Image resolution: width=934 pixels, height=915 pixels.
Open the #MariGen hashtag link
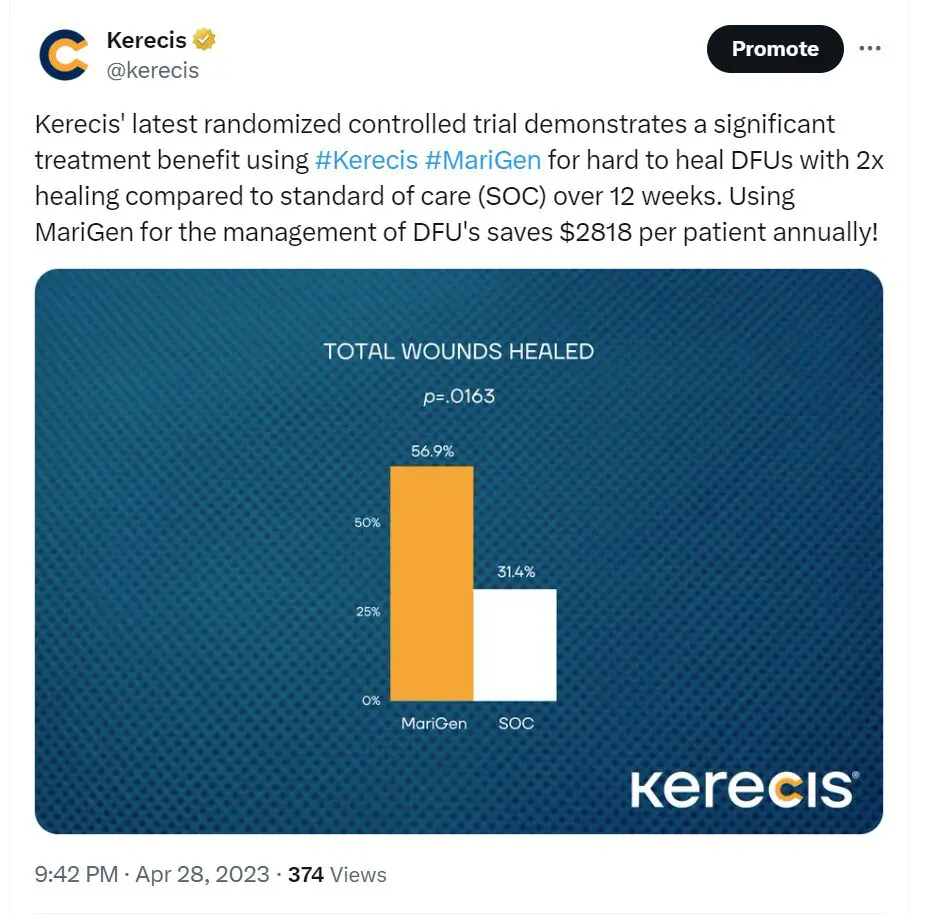pos(483,160)
